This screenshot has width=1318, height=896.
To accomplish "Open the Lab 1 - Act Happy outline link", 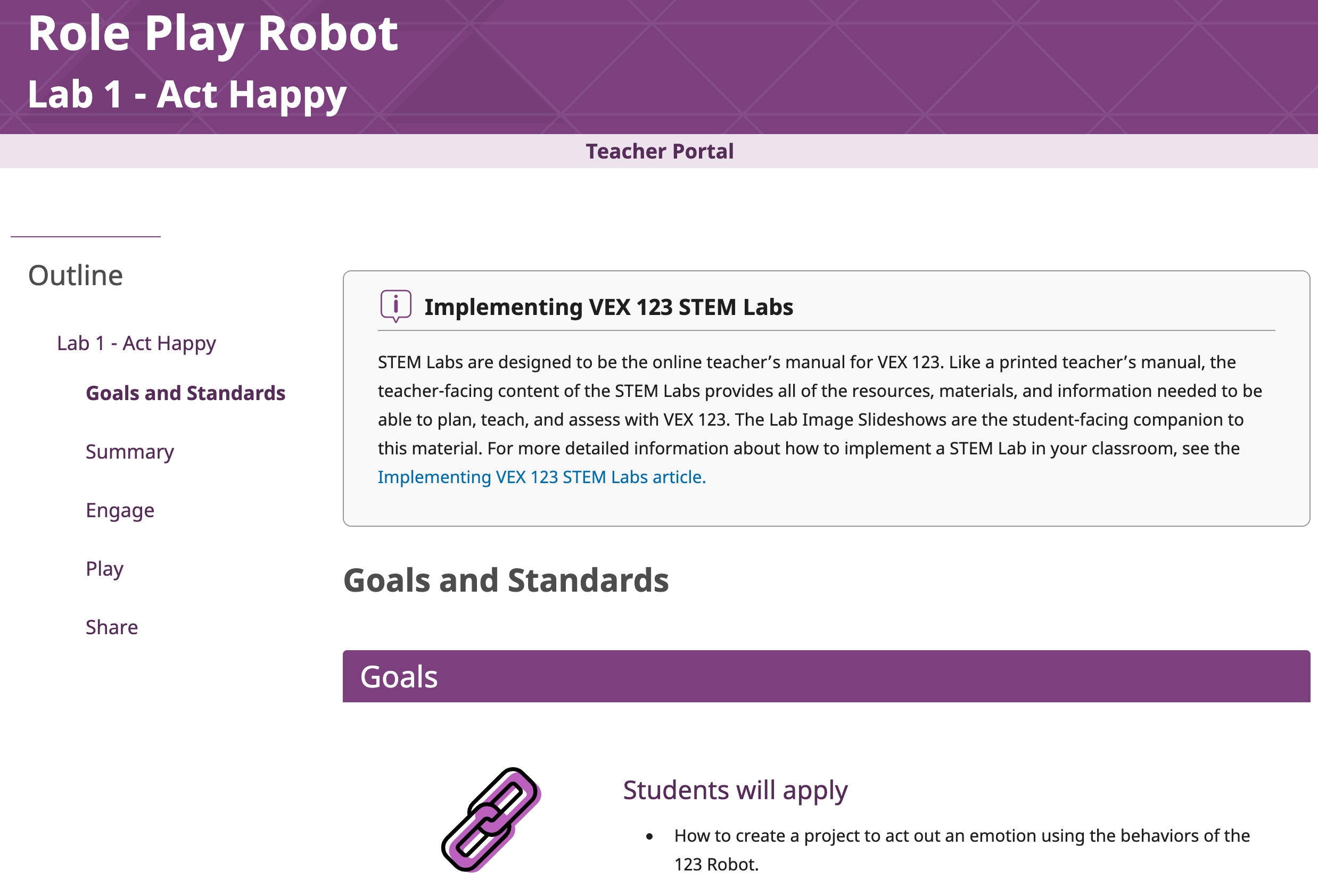I will point(136,343).
